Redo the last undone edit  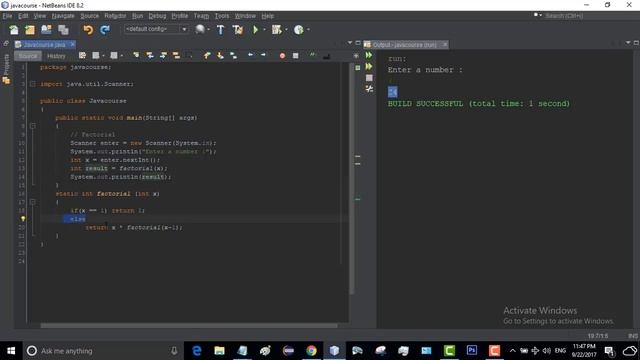(105, 30)
